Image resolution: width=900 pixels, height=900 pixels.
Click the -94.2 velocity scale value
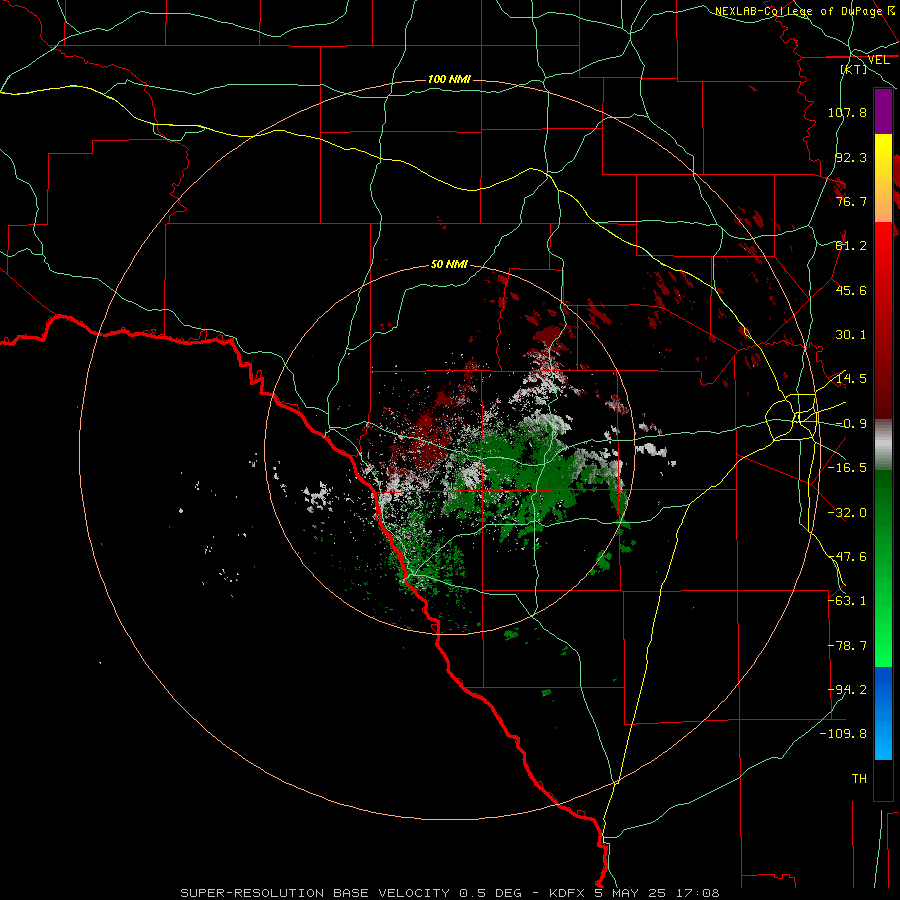tap(847, 690)
